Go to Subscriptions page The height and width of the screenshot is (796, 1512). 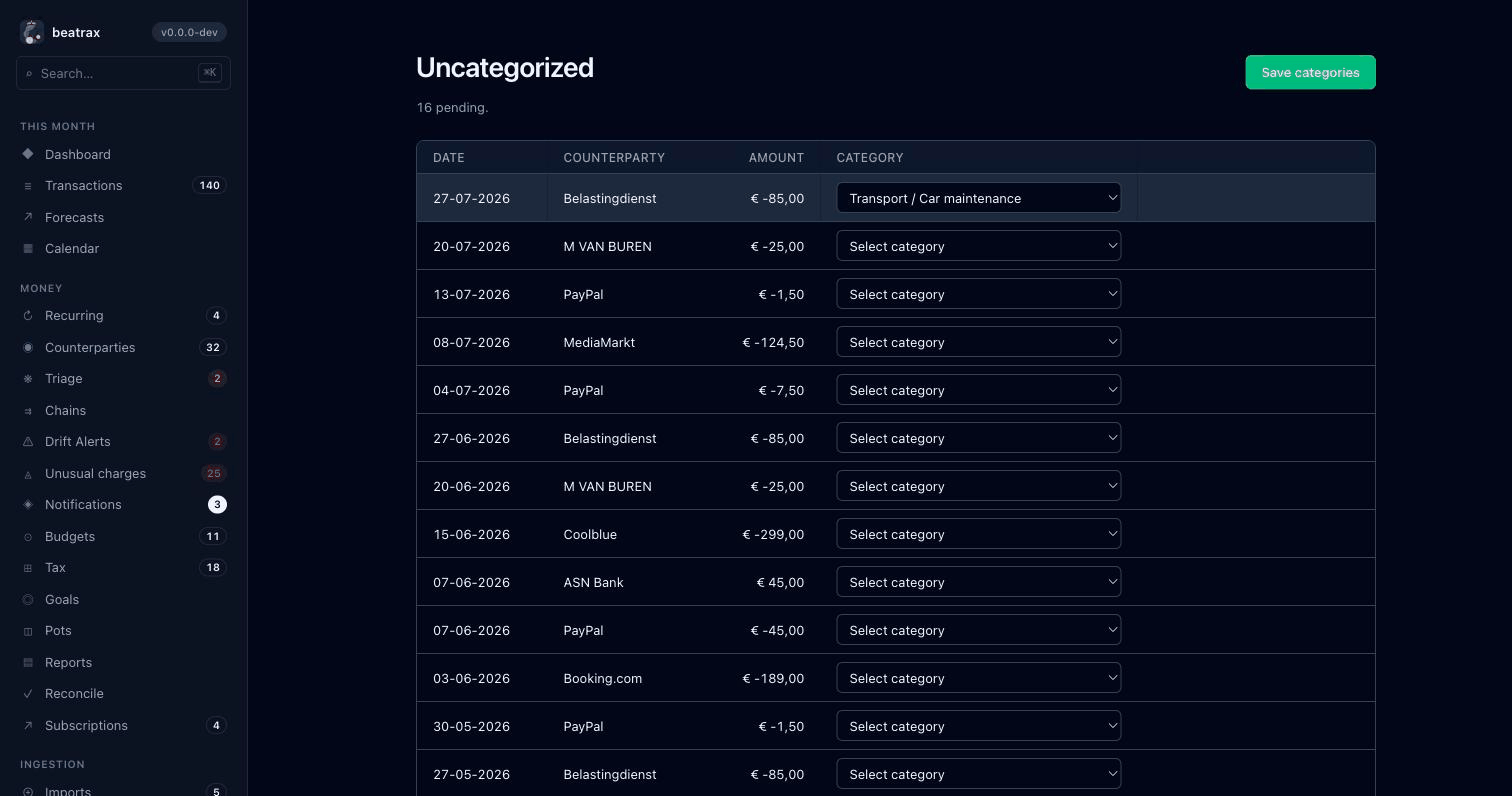coord(123,726)
